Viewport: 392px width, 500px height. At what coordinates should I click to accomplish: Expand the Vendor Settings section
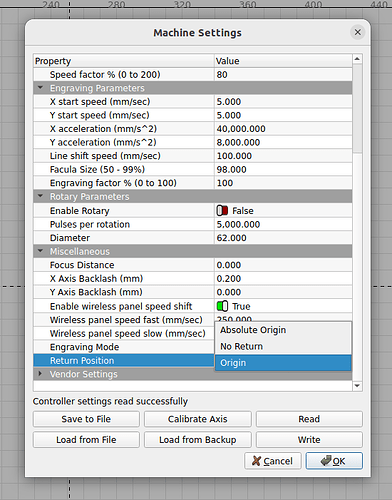(40, 374)
